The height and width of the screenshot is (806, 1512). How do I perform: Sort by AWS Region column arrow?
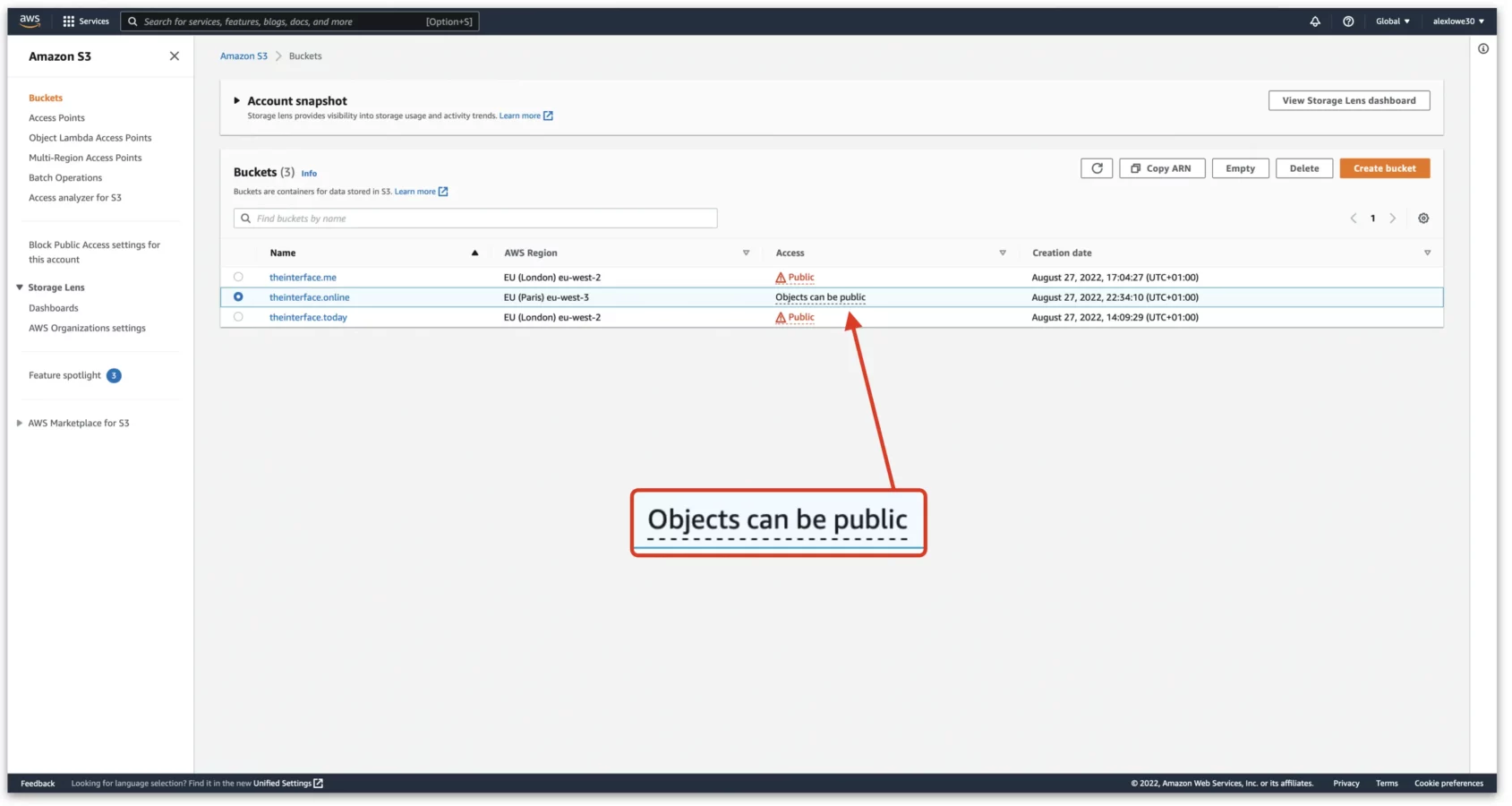coord(746,253)
